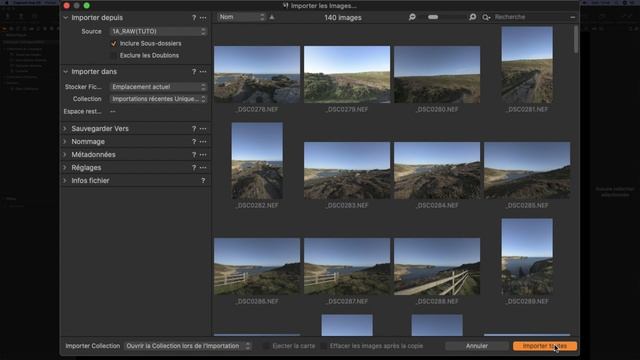Screen dimensions: 640x360
Task: Select thumbnail _DSC0278.NEF
Action: (x=257, y=74)
